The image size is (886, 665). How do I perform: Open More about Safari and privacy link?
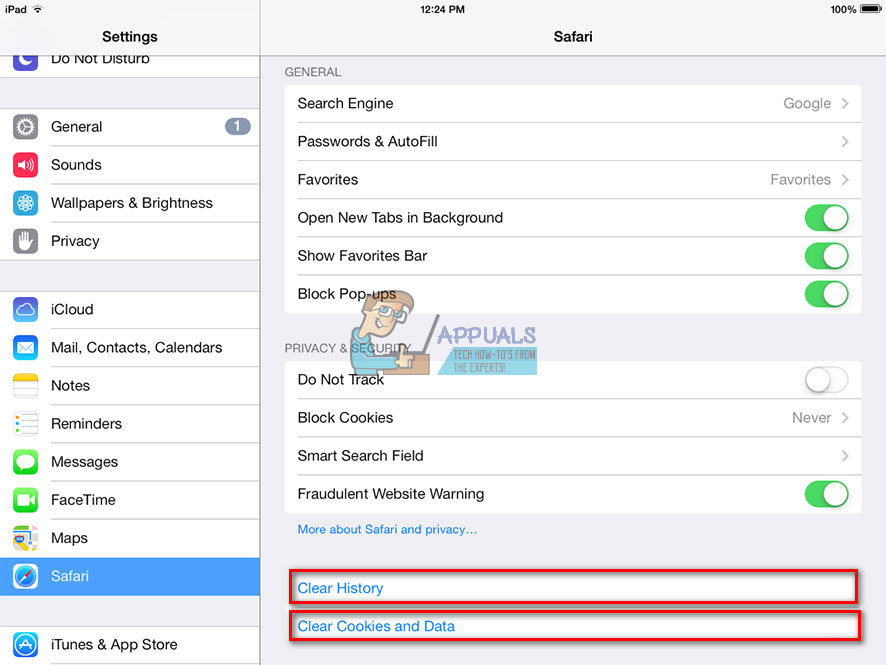point(387,529)
